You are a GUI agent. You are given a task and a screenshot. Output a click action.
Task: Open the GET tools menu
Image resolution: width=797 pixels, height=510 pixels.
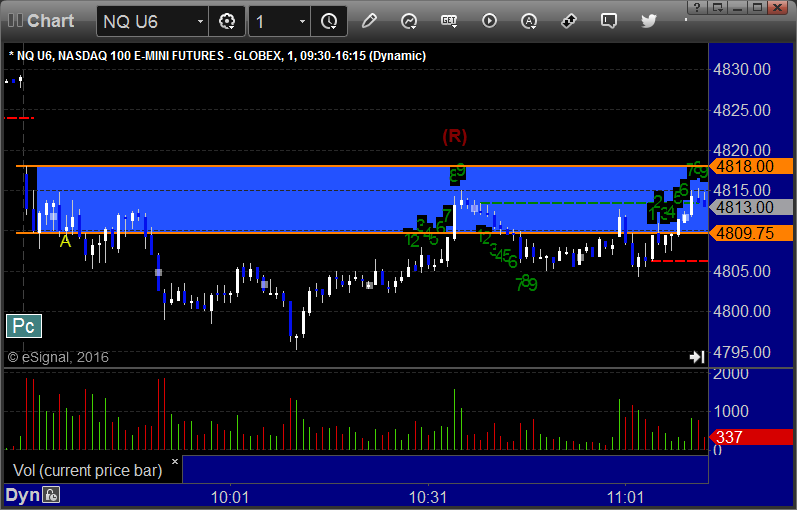[x=449, y=21]
